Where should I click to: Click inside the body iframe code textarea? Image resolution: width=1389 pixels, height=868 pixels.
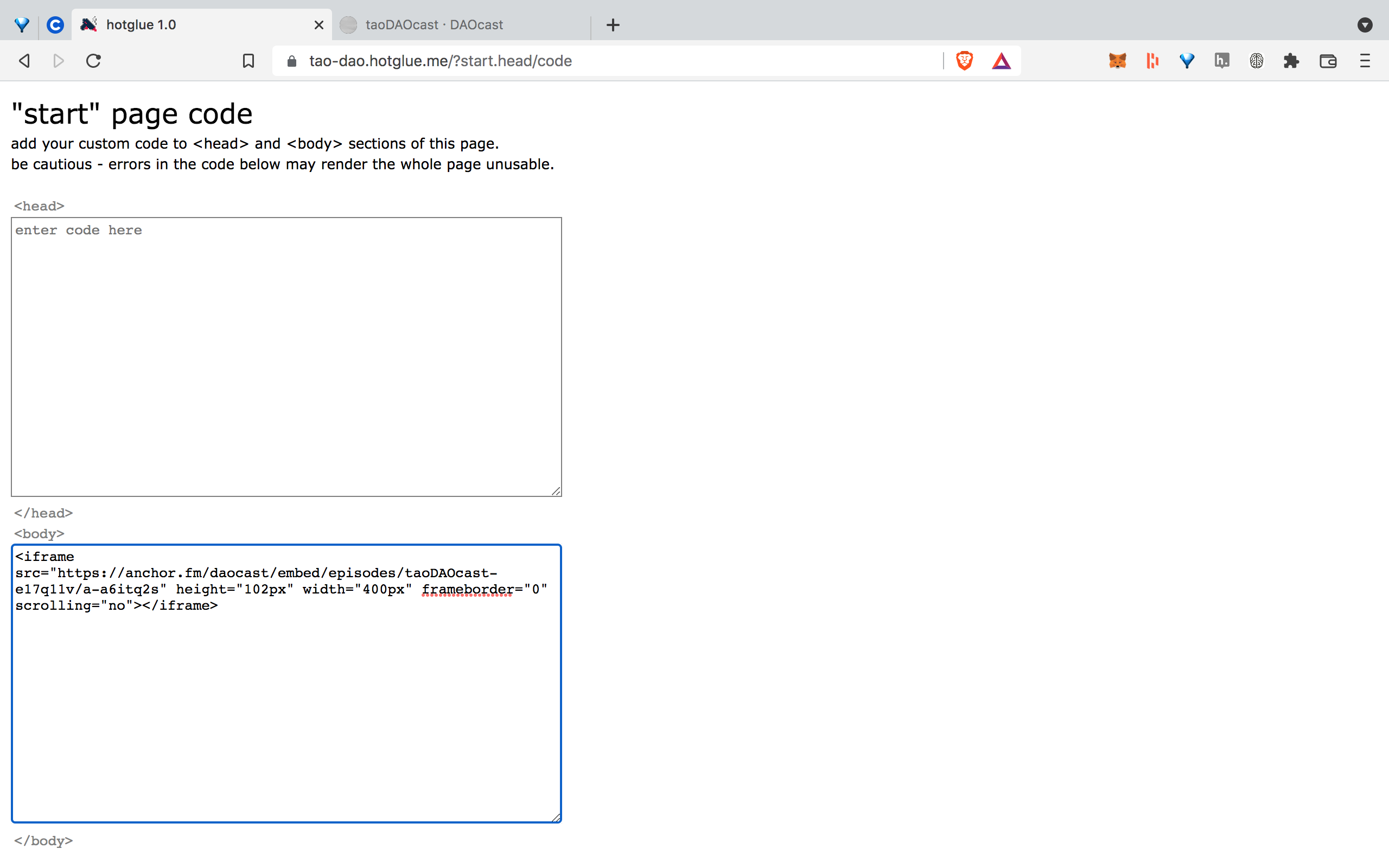click(286, 712)
